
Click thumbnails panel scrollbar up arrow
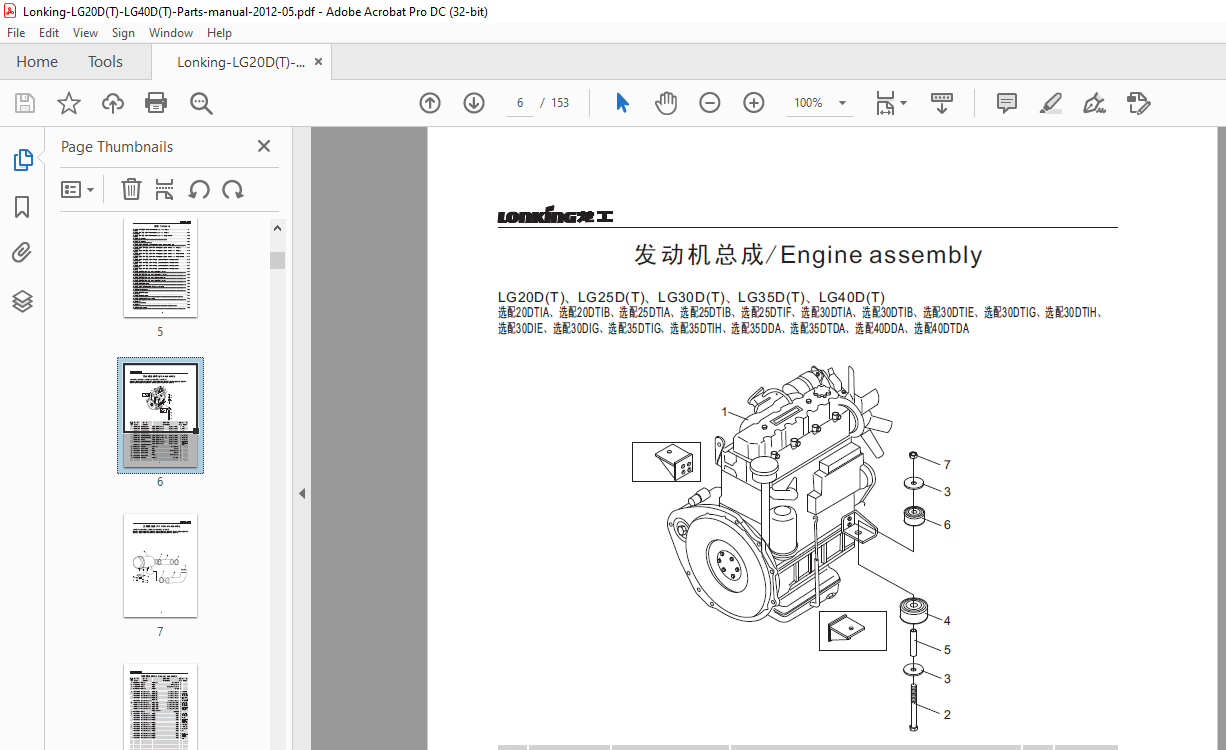[x=277, y=228]
